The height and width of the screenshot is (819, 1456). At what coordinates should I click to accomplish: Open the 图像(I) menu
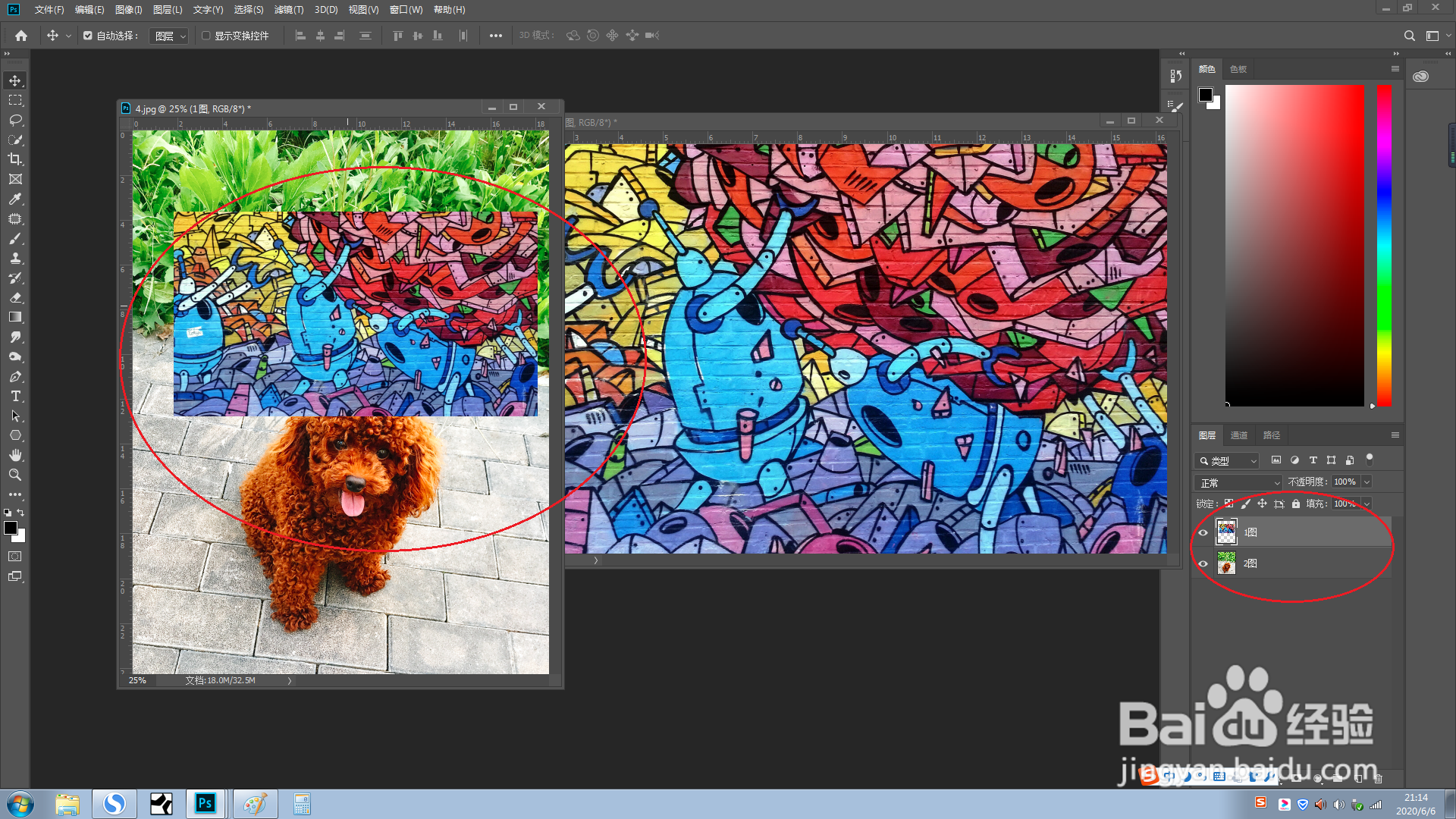pos(128,10)
